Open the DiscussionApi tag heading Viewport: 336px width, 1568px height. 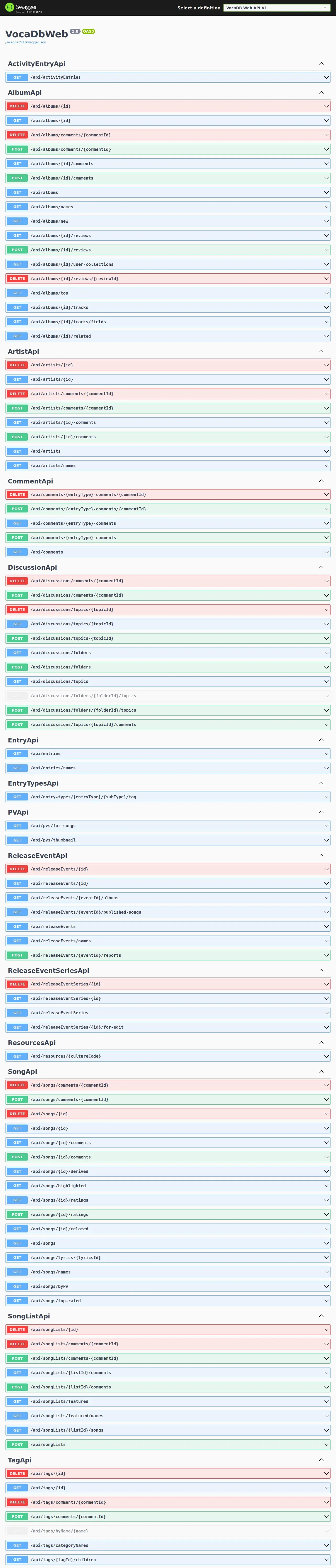32,567
